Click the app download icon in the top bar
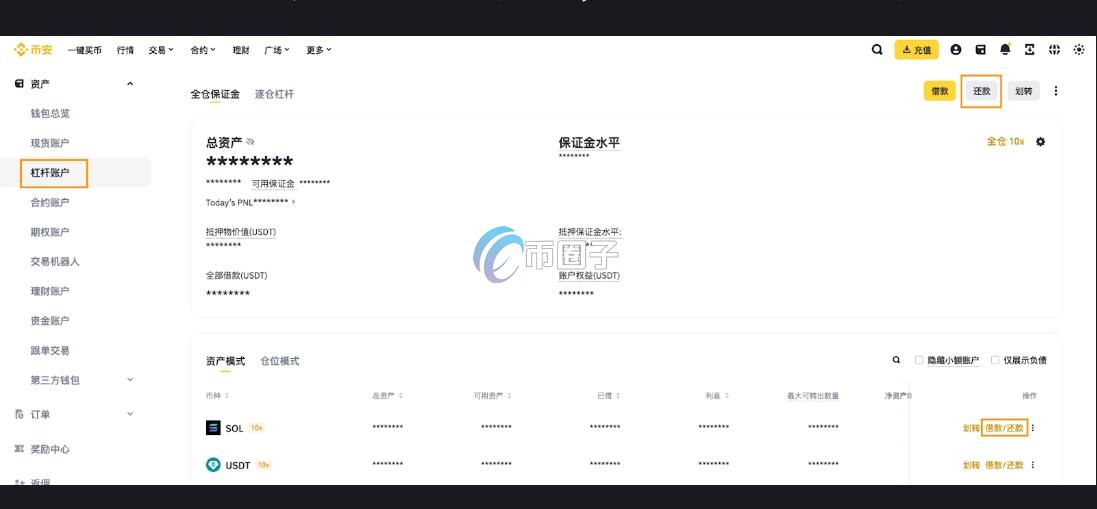 click(1030, 50)
